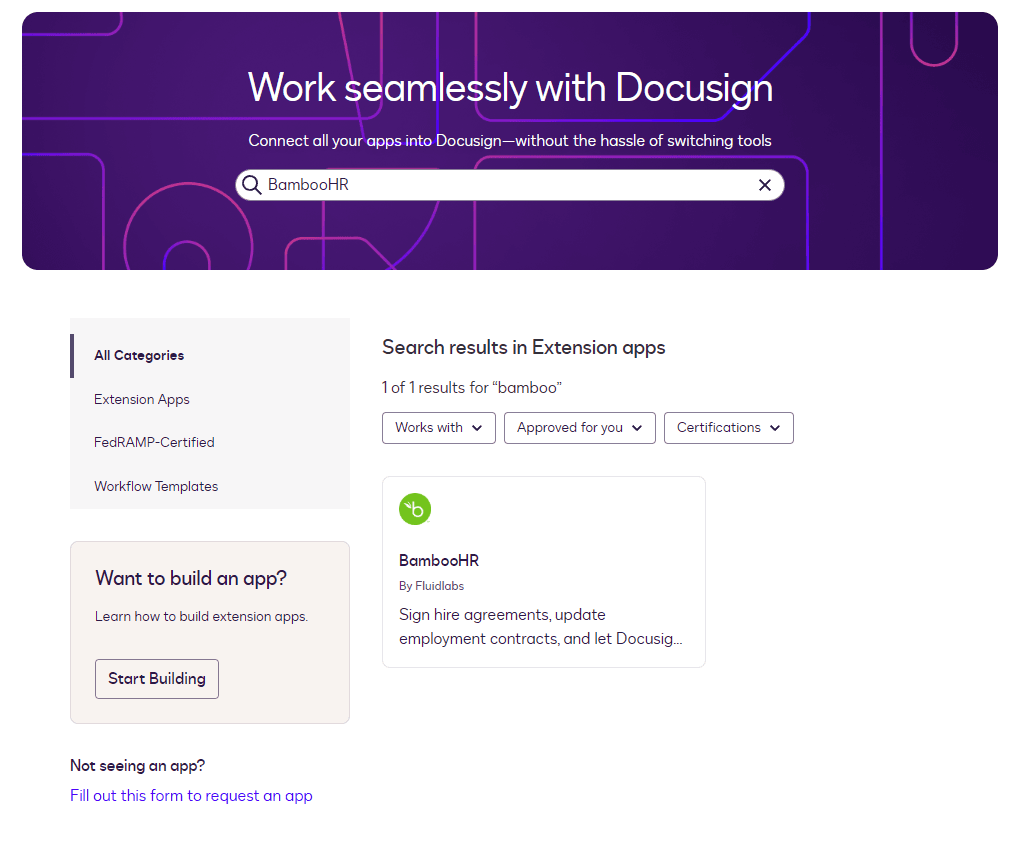Choose the FedRAMP-Certified category
This screenshot has height=845, width=1030.
click(x=154, y=442)
